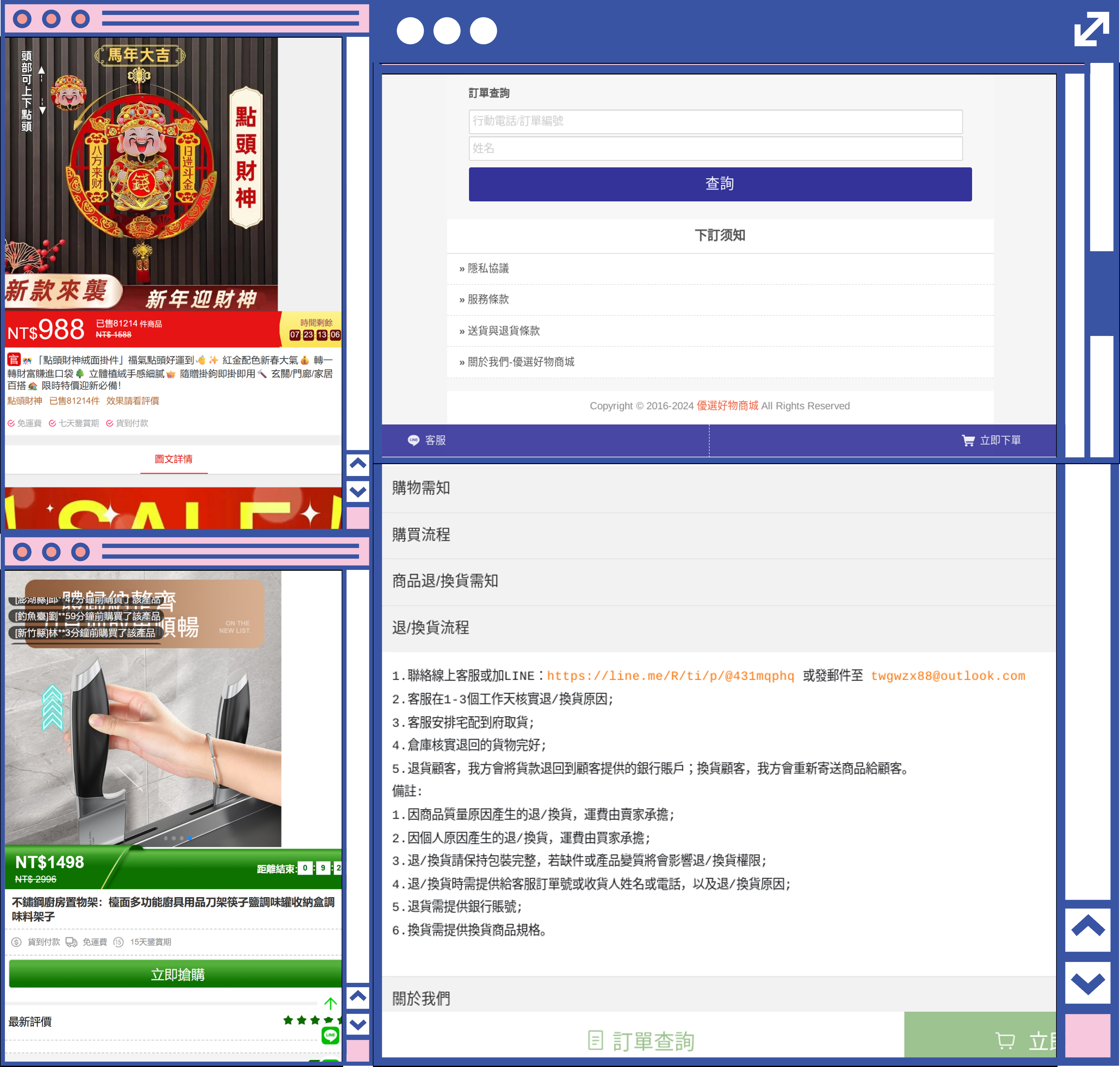The height and width of the screenshot is (1067, 1120).
Task: Open the 隱私協議 item
Action: (x=488, y=268)
